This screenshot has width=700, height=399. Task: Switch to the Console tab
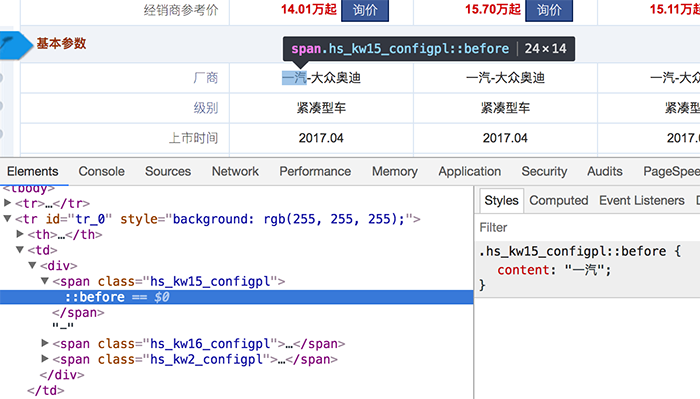coord(101,171)
